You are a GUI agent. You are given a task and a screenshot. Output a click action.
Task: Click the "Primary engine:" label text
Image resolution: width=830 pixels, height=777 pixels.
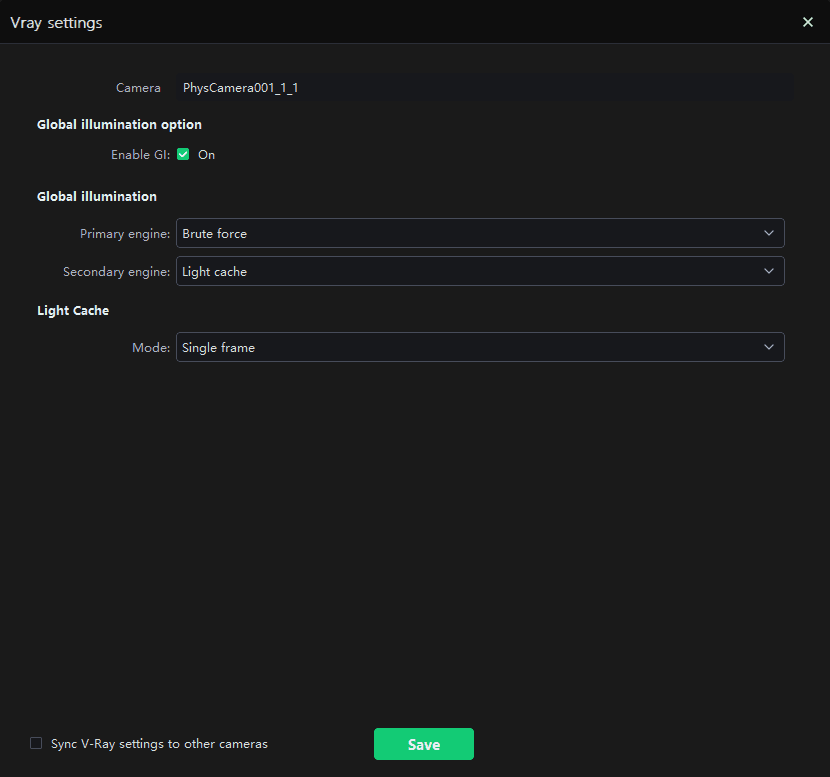125,234
